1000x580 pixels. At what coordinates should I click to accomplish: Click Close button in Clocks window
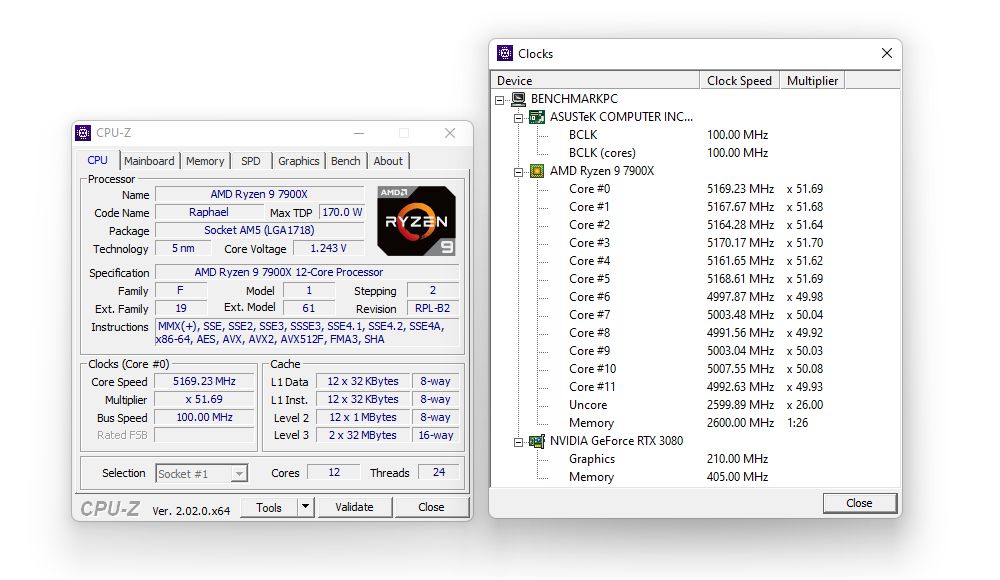pos(859,503)
